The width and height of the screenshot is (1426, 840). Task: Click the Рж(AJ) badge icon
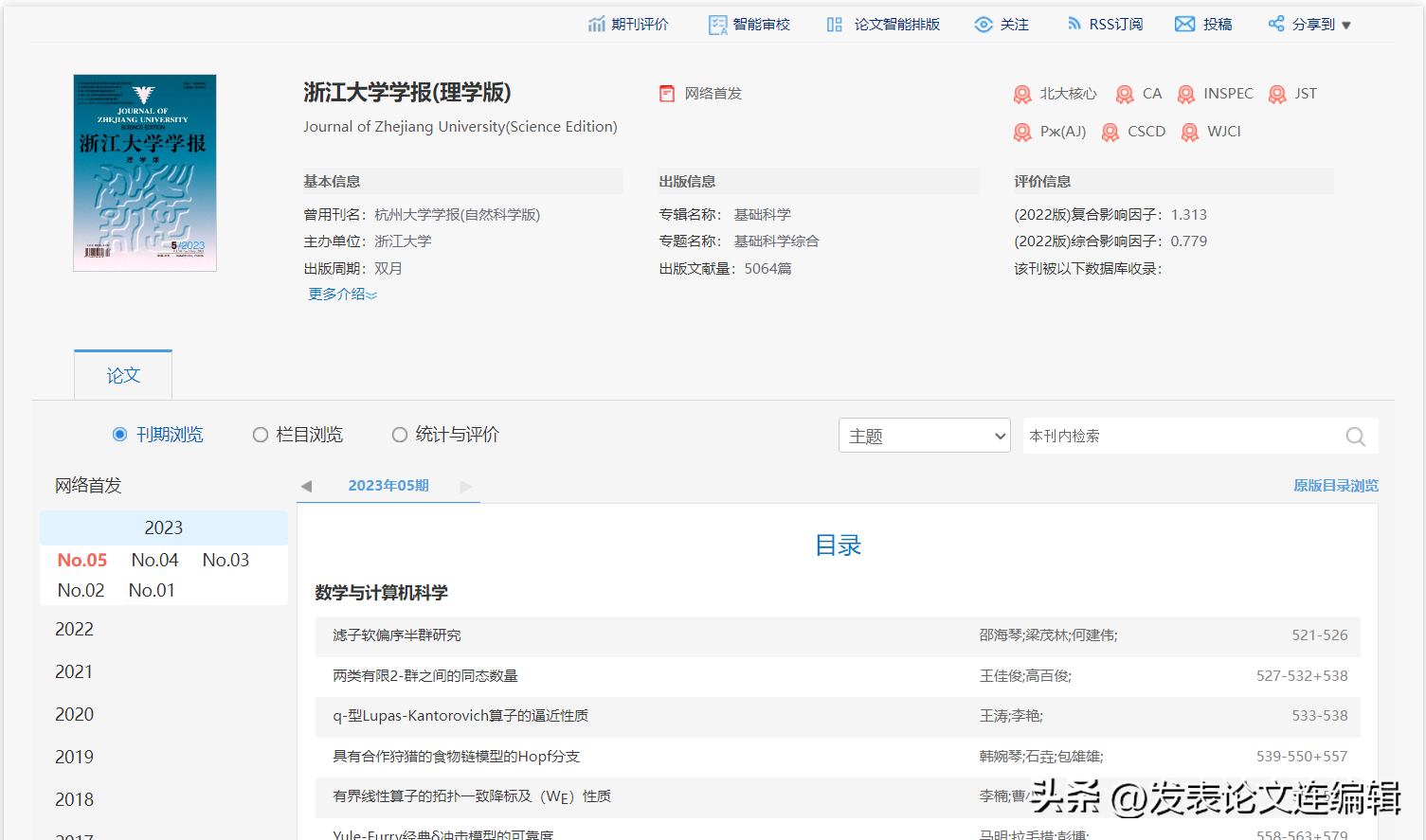click(x=1022, y=133)
